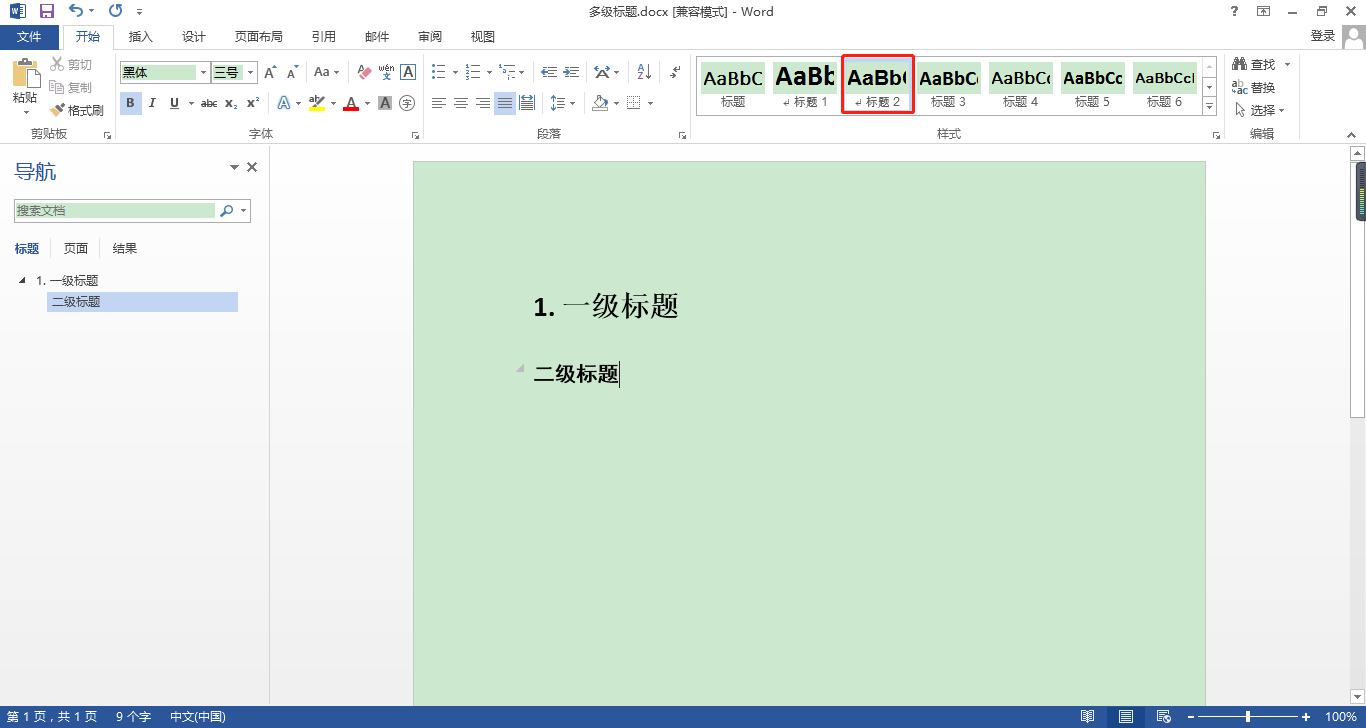This screenshot has height=728, width=1366.
Task: Increase paragraph indent
Action: click(x=571, y=72)
